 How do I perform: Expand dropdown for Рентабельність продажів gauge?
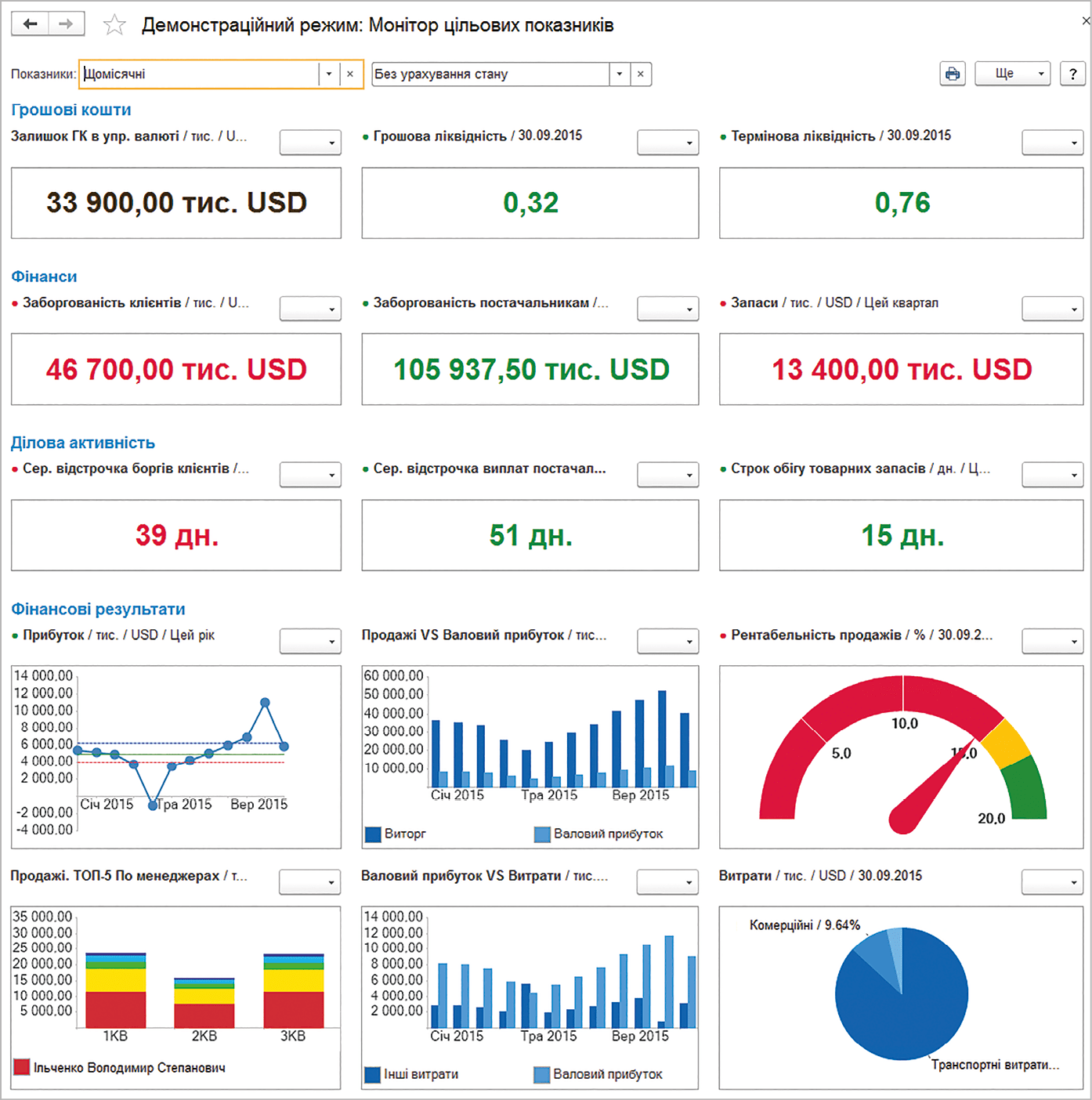(1053, 642)
